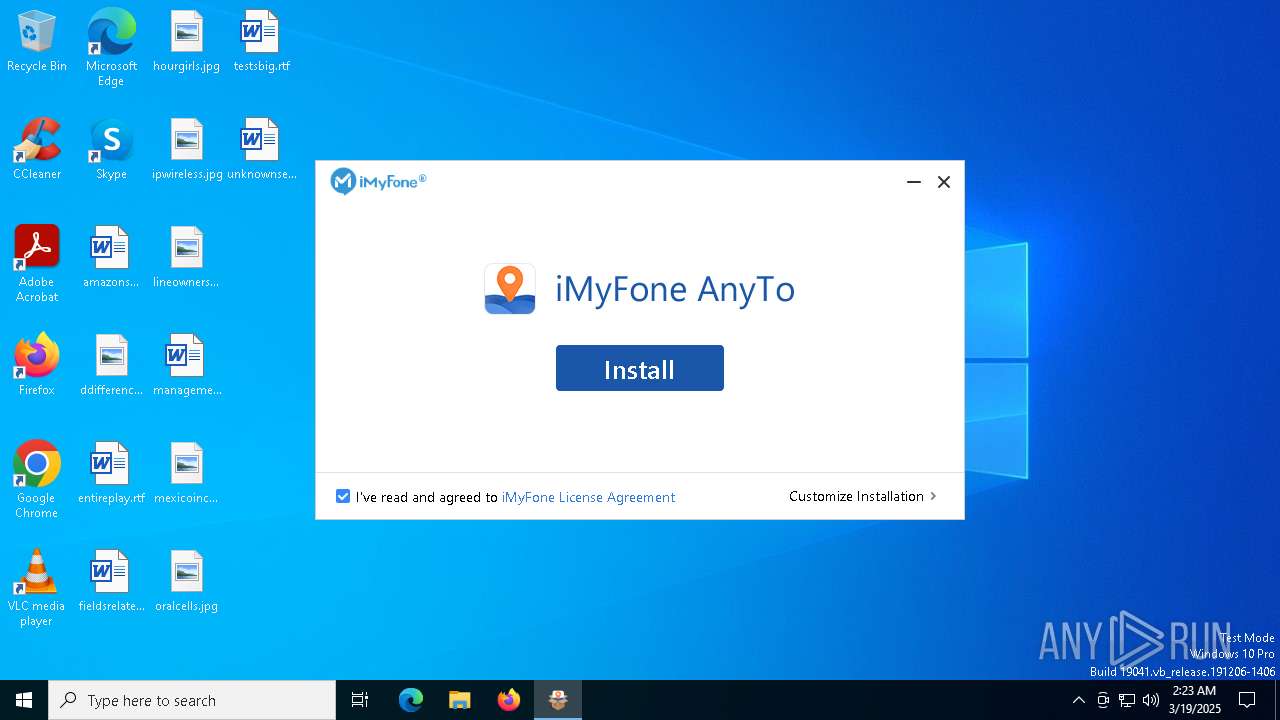Uncheck the license agreement checkbox
The height and width of the screenshot is (720, 1280).
coord(343,496)
